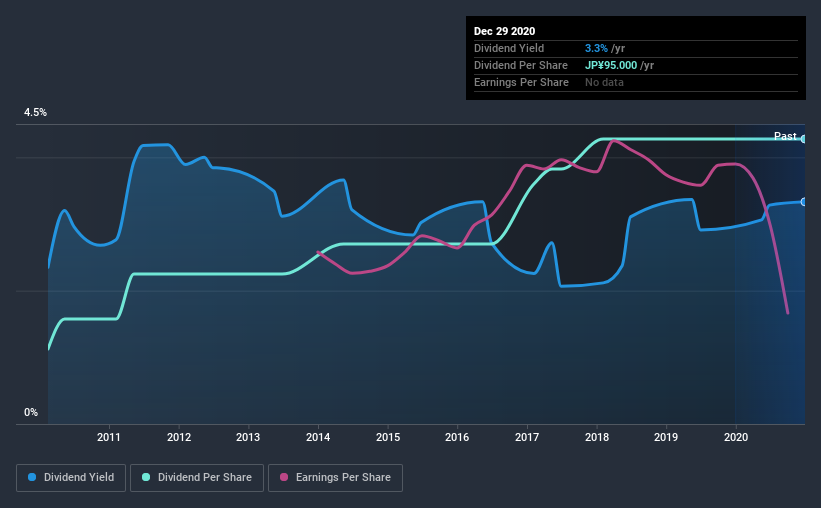This screenshot has height=508, width=821.
Task: Click the 2019 x-axis label
Action: click(x=666, y=437)
